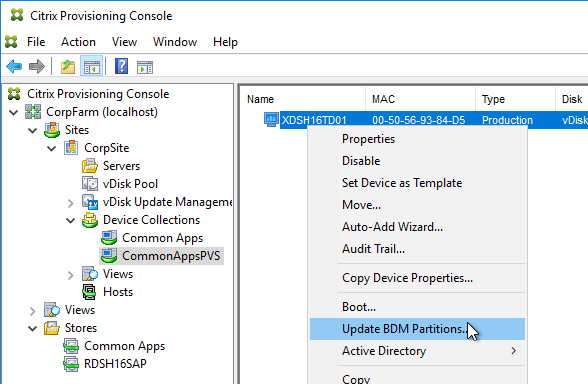This screenshot has height=384, width=588.
Task: Select RDSH16SAP store label
Action: click(x=115, y=364)
